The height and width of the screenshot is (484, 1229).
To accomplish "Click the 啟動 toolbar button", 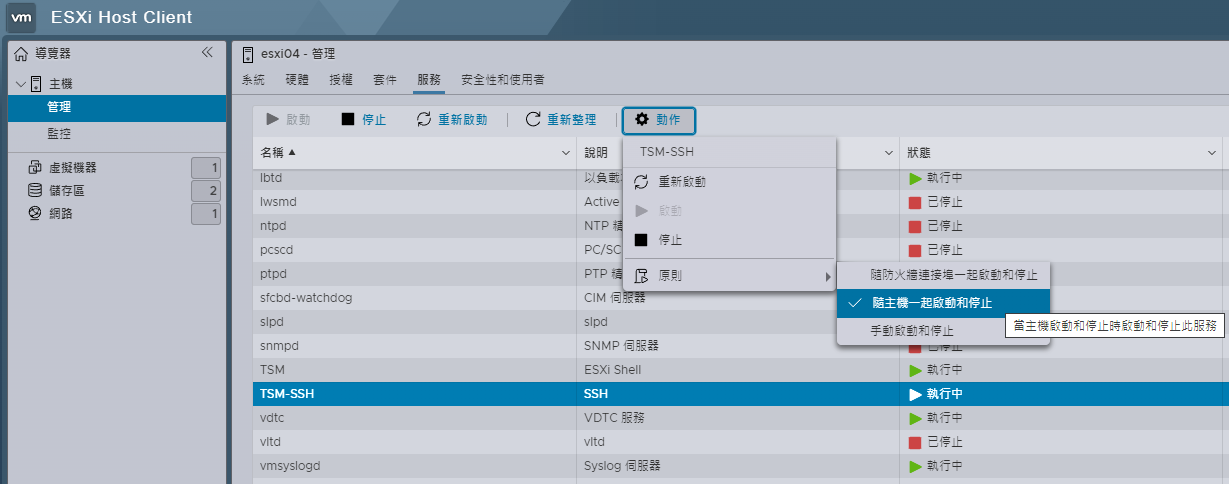I will pyautogui.click(x=288, y=120).
